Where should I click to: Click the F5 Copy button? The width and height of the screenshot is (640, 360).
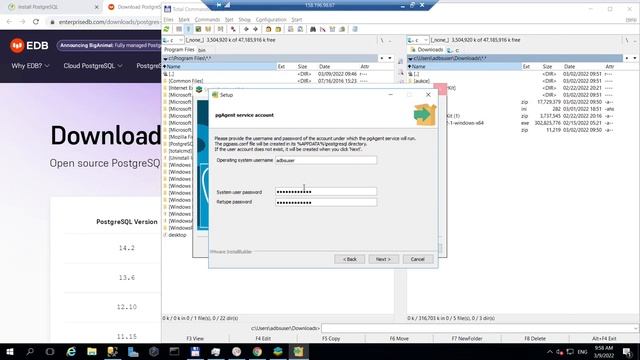[x=331, y=338]
